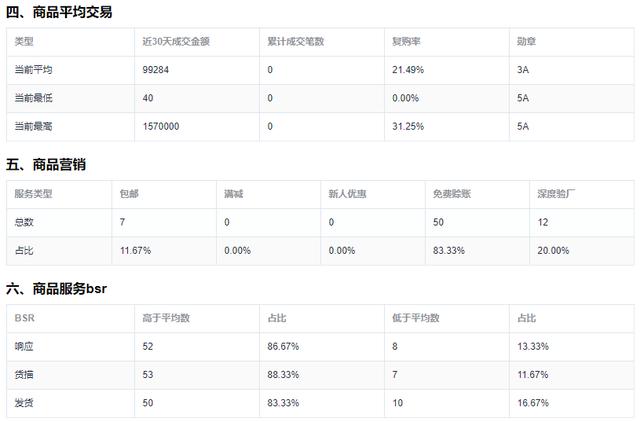Click the 勋章 column header
This screenshot has height=422, width=640.
coord(525,42)
